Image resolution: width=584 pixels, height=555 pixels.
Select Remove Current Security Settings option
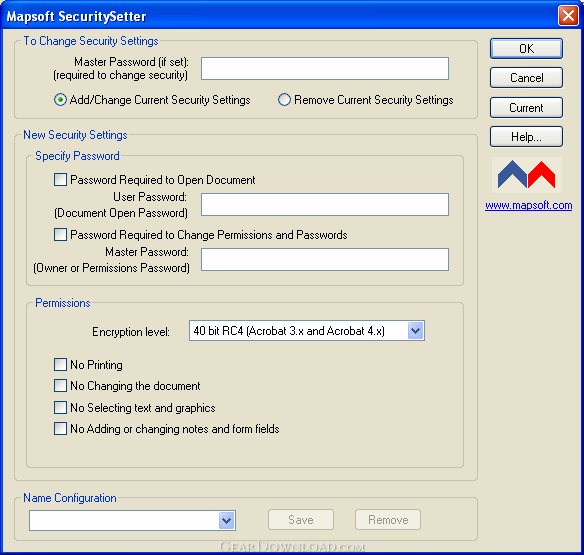coord(284,100)
